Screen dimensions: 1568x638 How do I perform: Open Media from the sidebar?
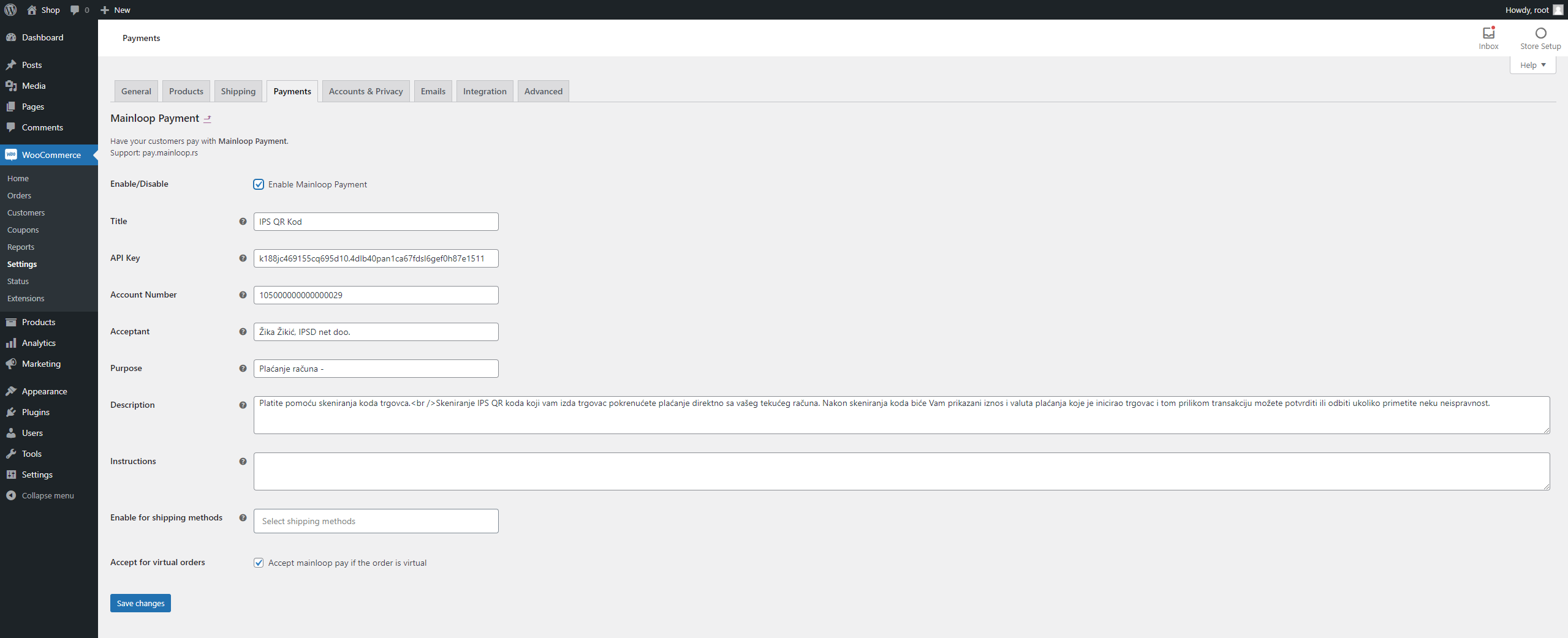(32, 85)
